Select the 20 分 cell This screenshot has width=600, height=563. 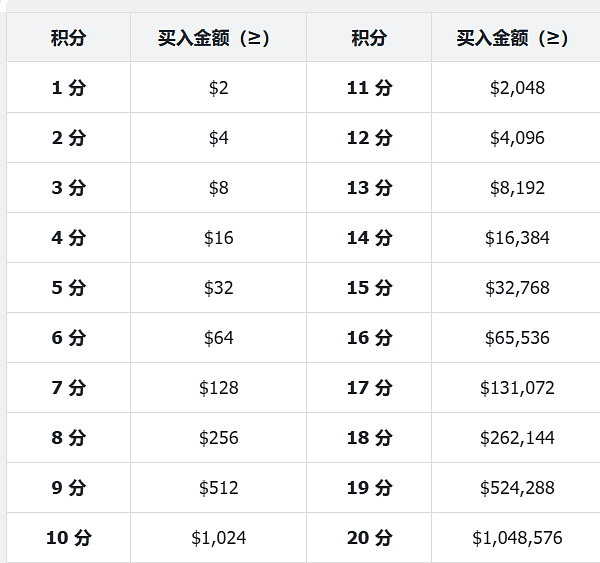point(369,538)
